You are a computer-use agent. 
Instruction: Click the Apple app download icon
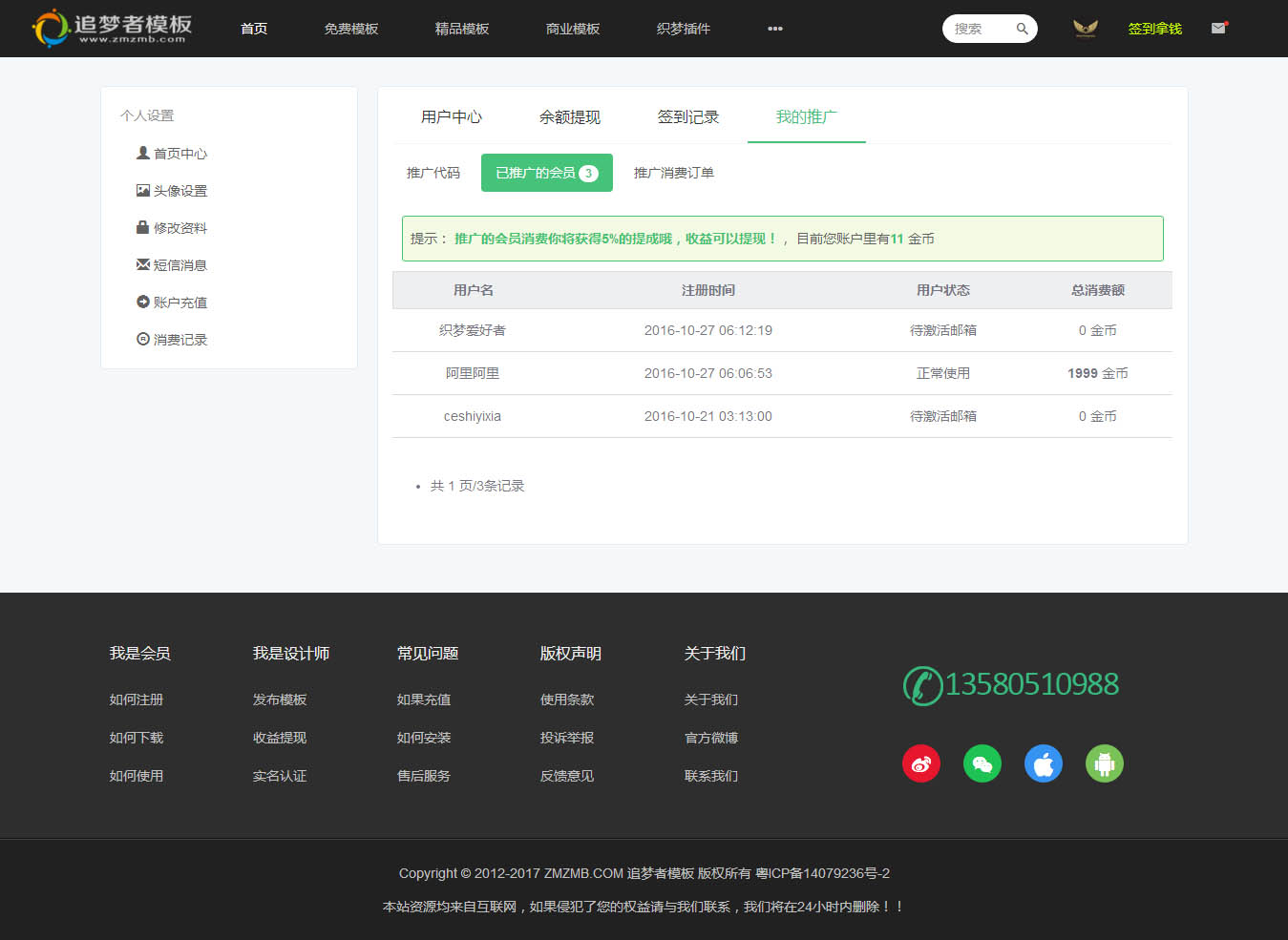(x=1043, y=763)
